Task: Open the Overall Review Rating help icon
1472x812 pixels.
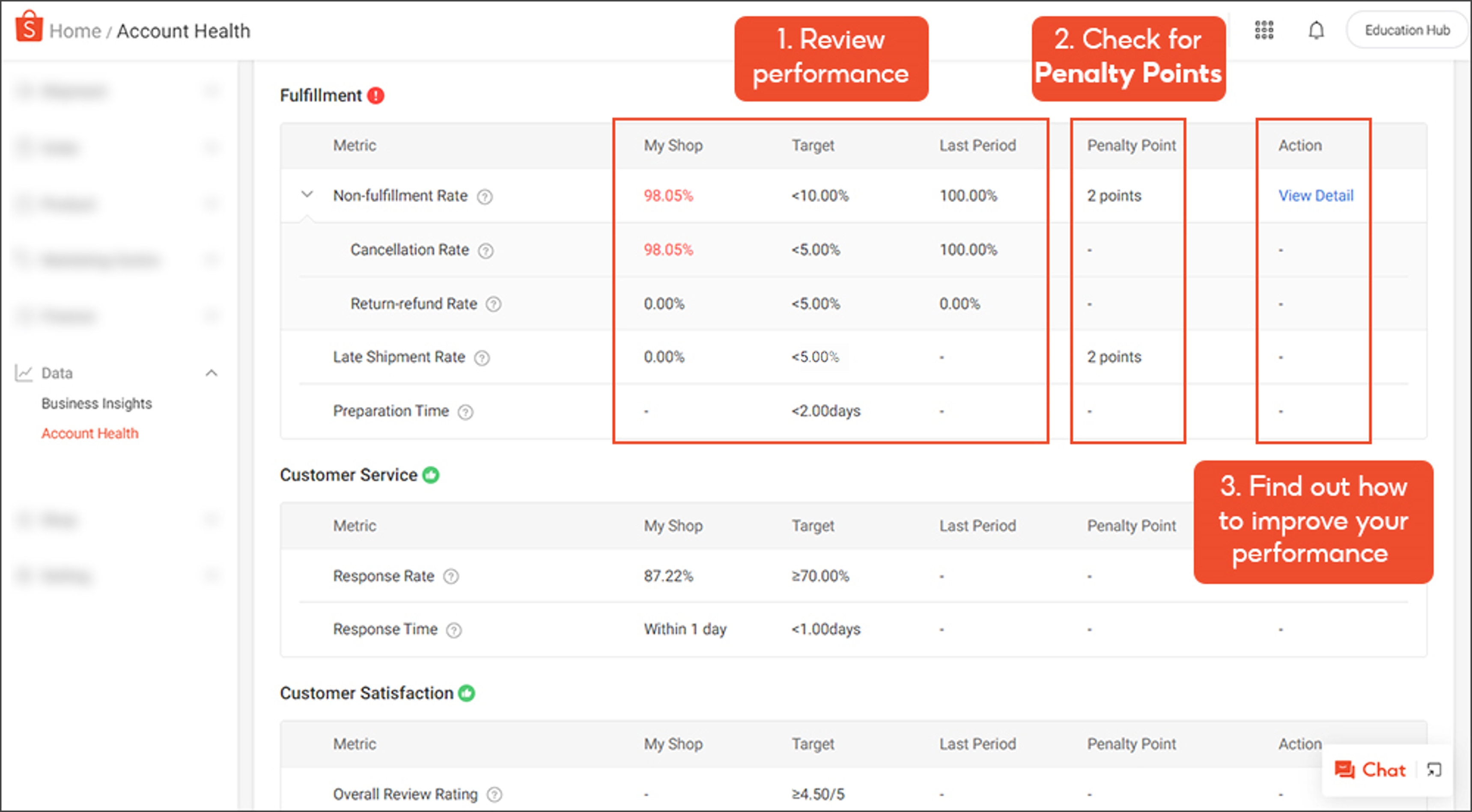Action: point(494,795)
